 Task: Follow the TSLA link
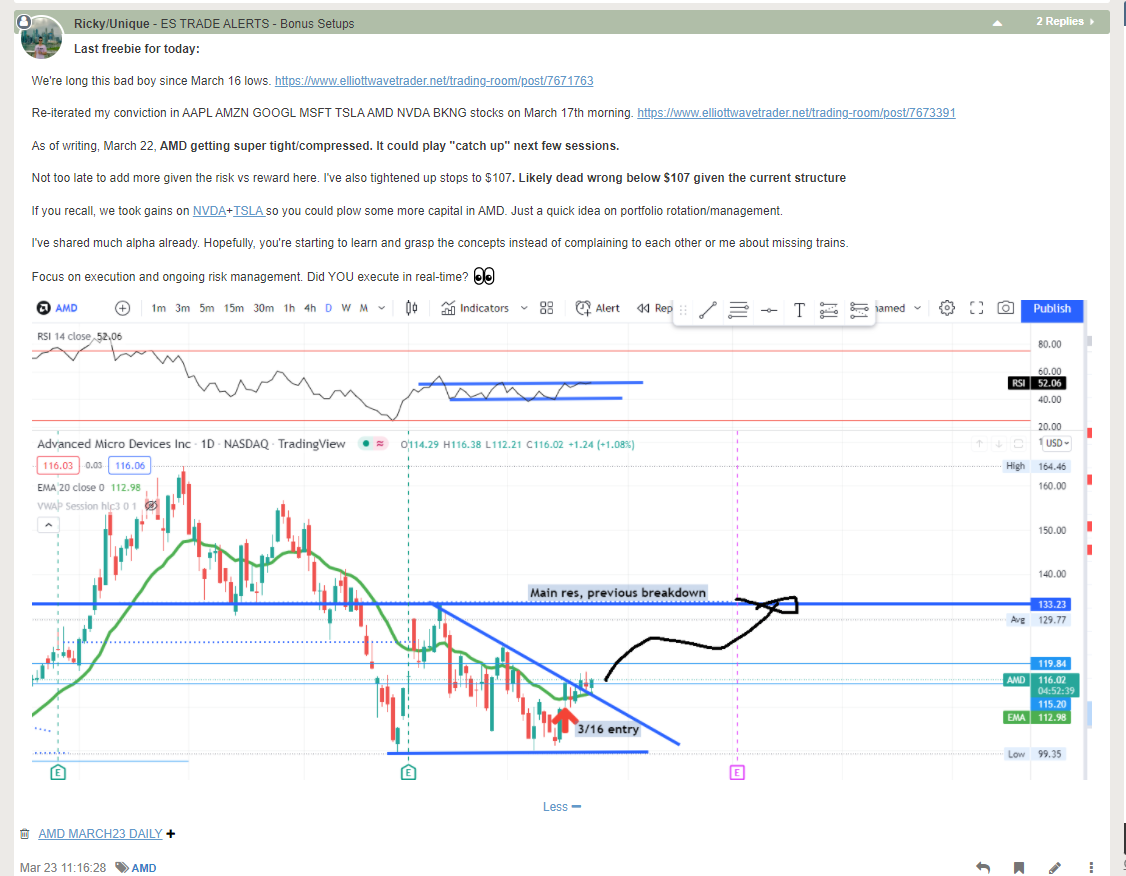tap(248, 210)
